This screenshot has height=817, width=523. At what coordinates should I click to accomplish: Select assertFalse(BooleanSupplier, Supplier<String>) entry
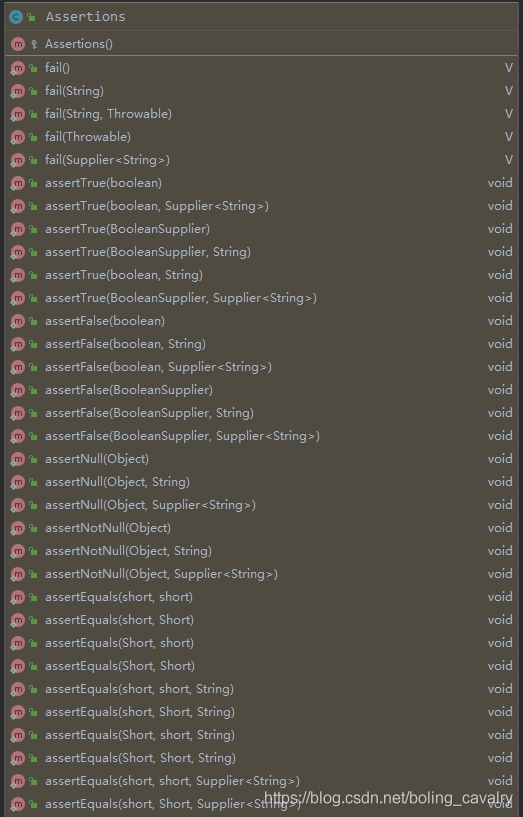[261, 436]
